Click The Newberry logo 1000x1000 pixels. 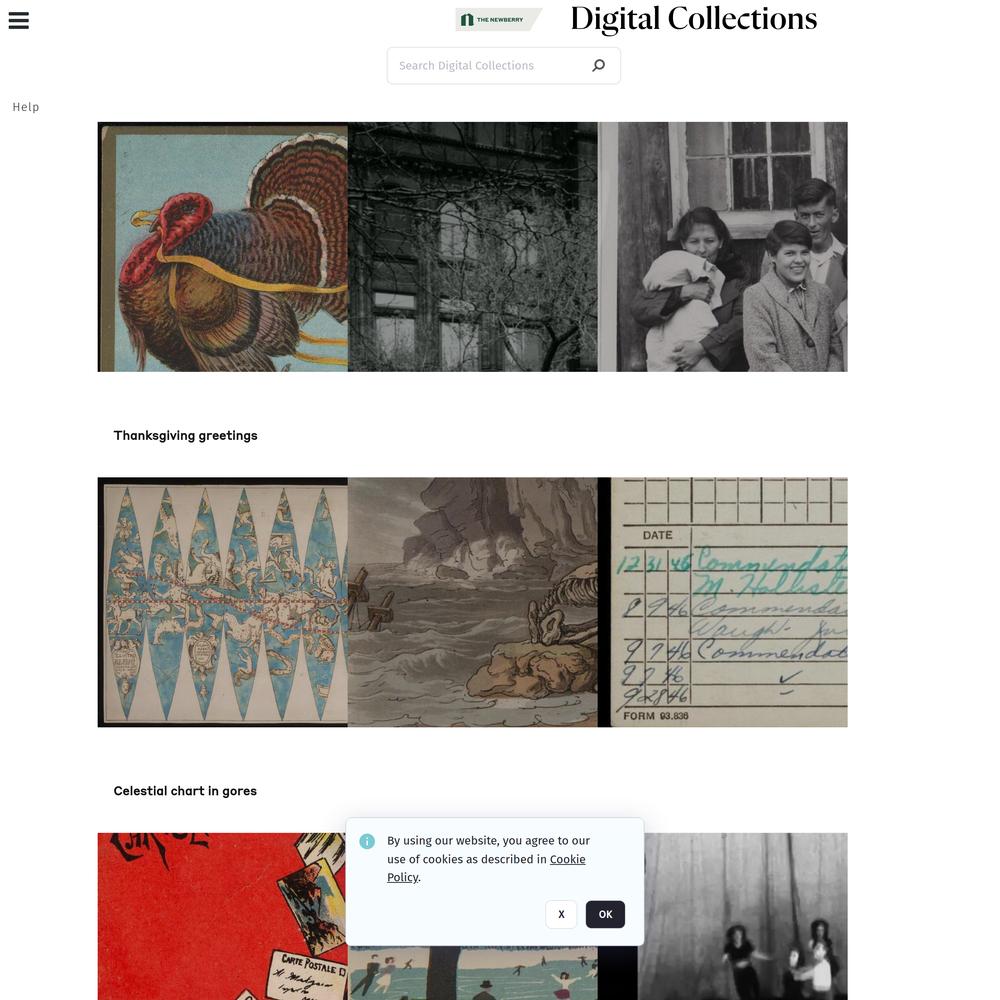tap(499, 20)
